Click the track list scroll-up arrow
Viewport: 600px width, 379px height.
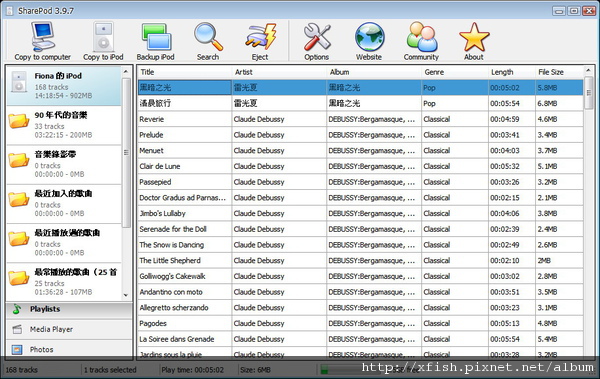[x=589, y=71]
